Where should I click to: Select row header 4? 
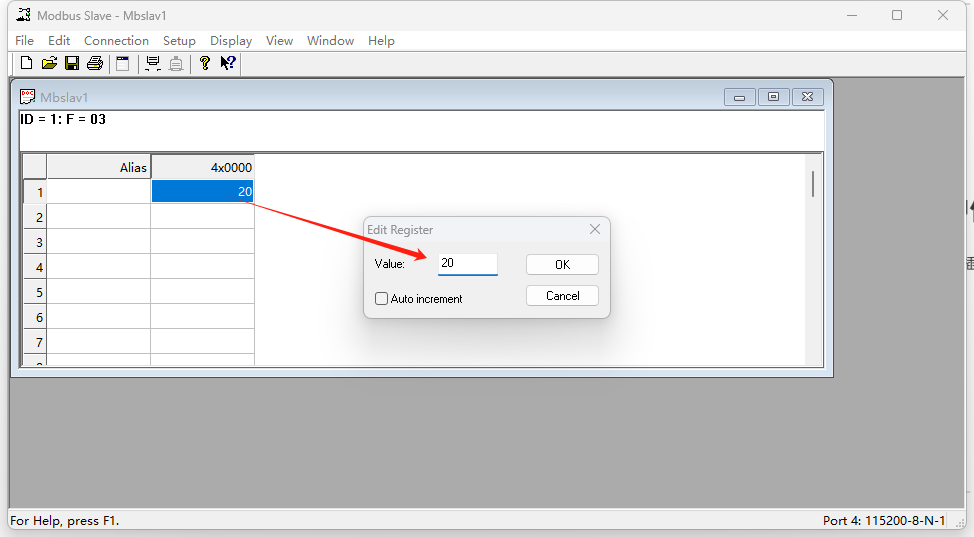coord(35,267)
